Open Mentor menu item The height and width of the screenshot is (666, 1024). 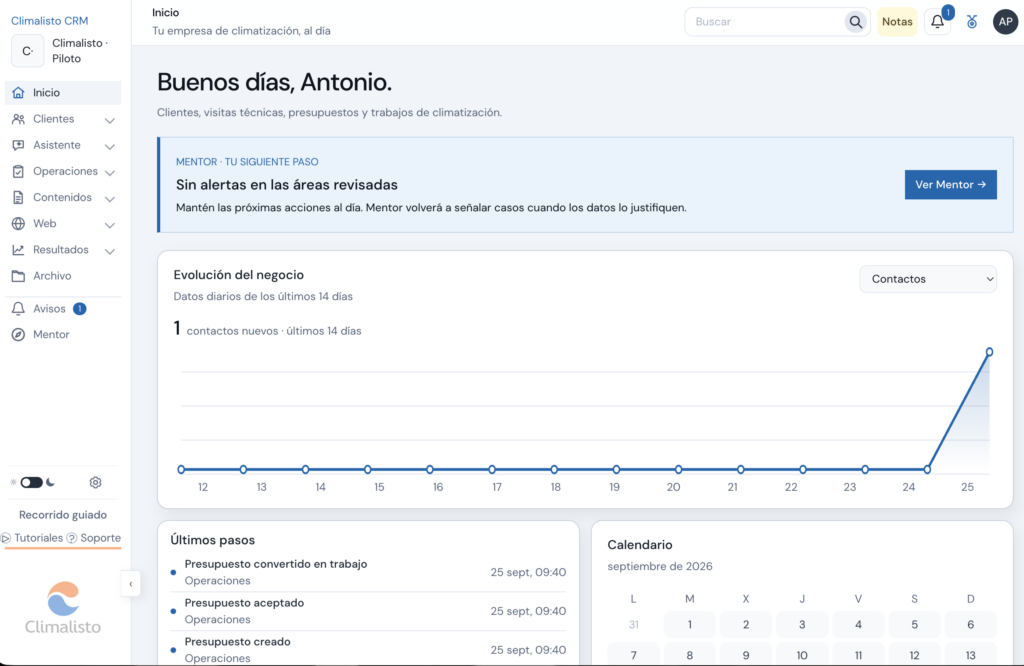click(63, 334)
